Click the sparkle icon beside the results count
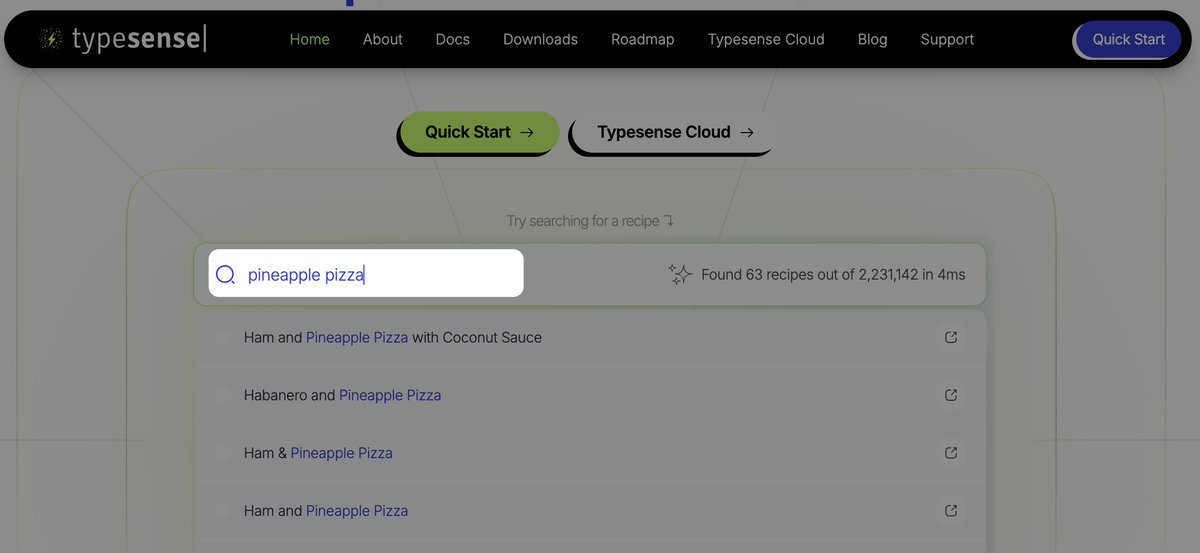The width and height of the screenshot is (1200, 553). (x=680, y=274)
